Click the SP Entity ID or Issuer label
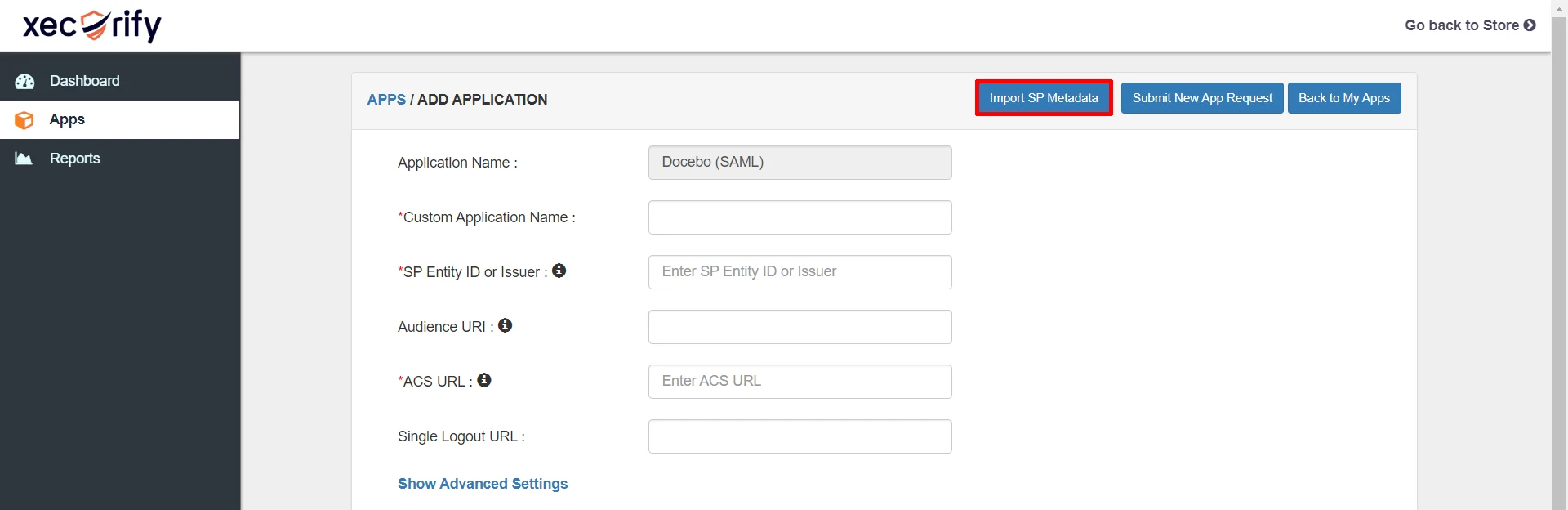This screenshot has height=510, width=1568. pyautogui.click(x=473, y=272)
